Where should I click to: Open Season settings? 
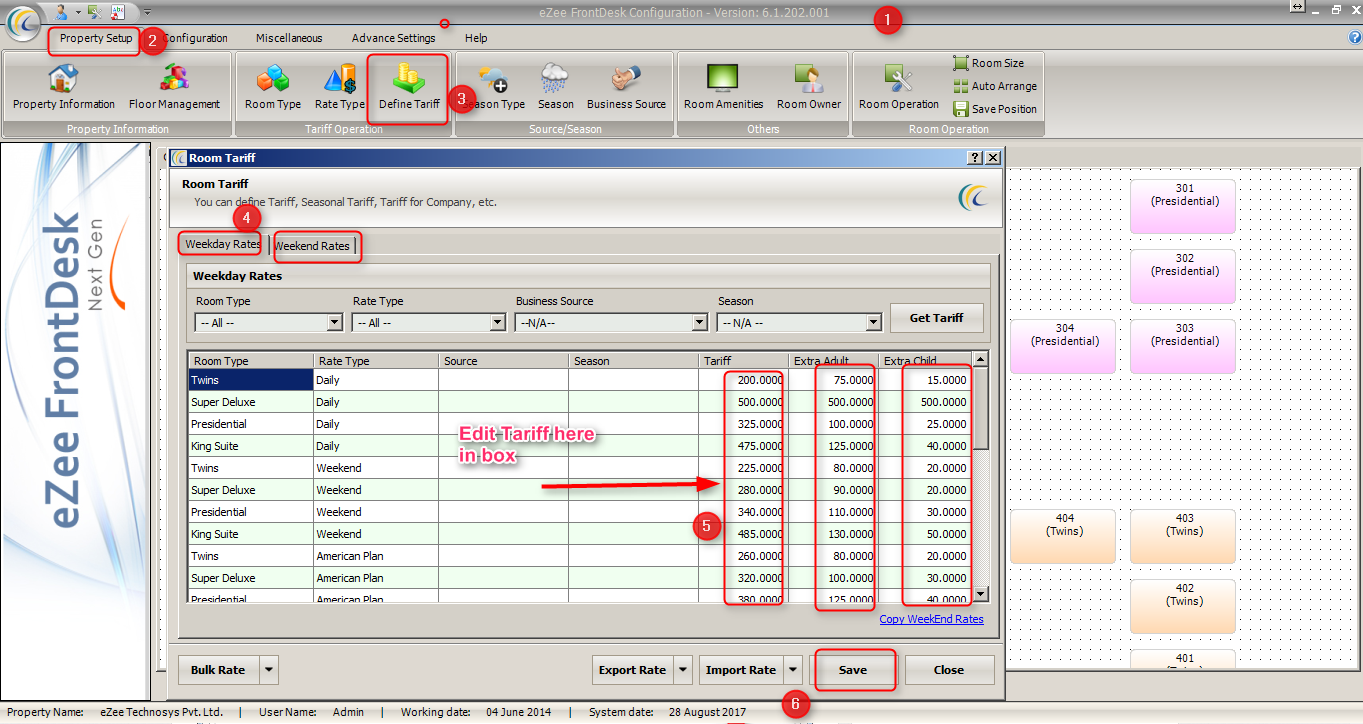pyautogui.click(x=555, y=87)
